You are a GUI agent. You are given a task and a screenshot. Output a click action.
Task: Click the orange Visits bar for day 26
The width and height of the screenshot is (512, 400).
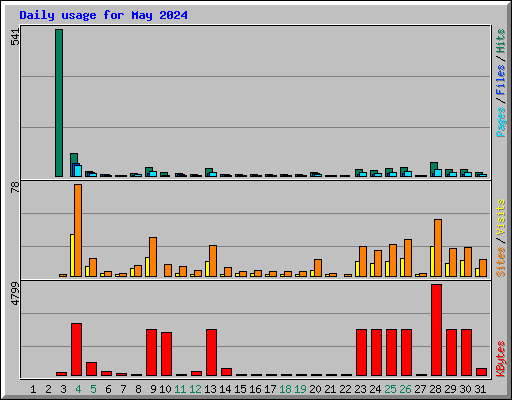click(x=408, y=258)
